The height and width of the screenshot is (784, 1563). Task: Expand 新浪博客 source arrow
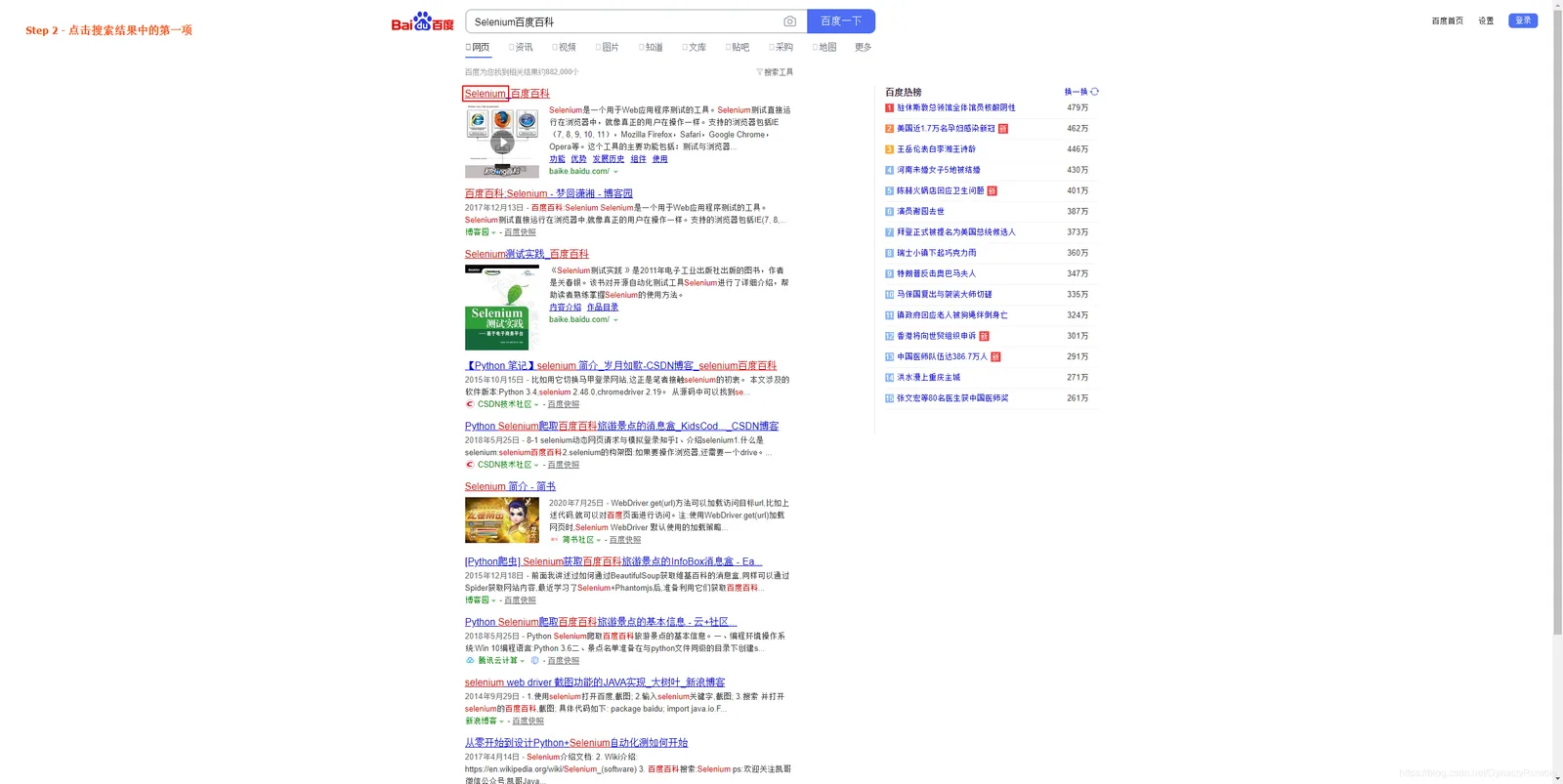point(502,722)
